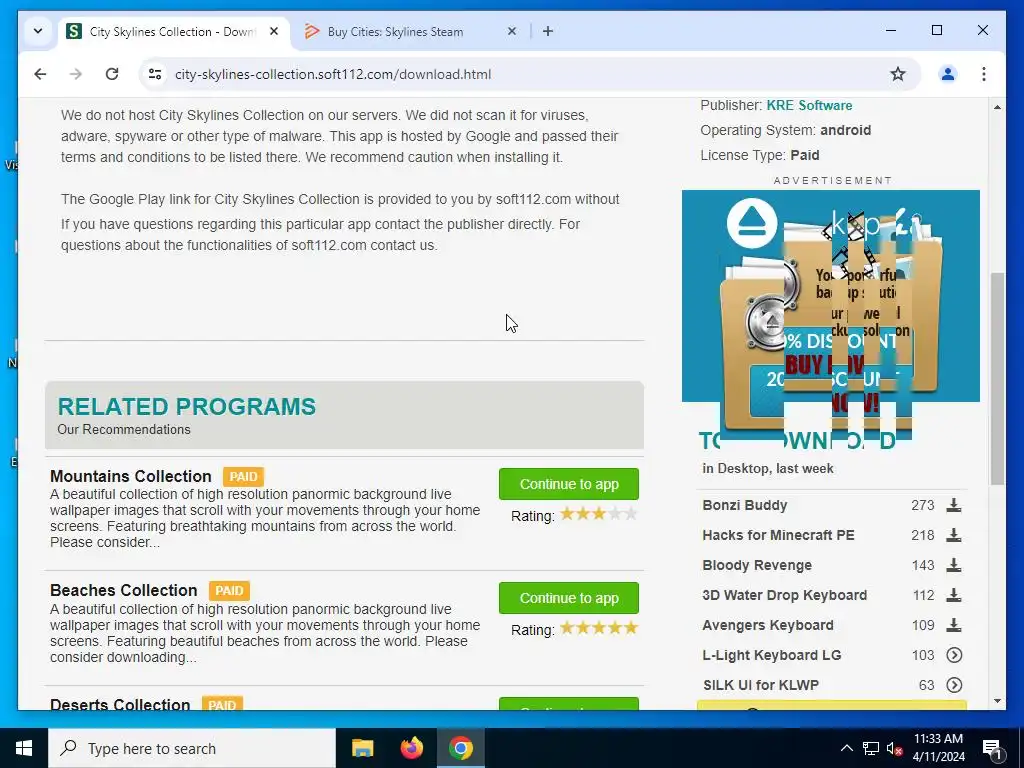Screen dimensions: 1024x768
Task: Click the Chrome icon in the taskbar
Action: [x=460, y=748]
